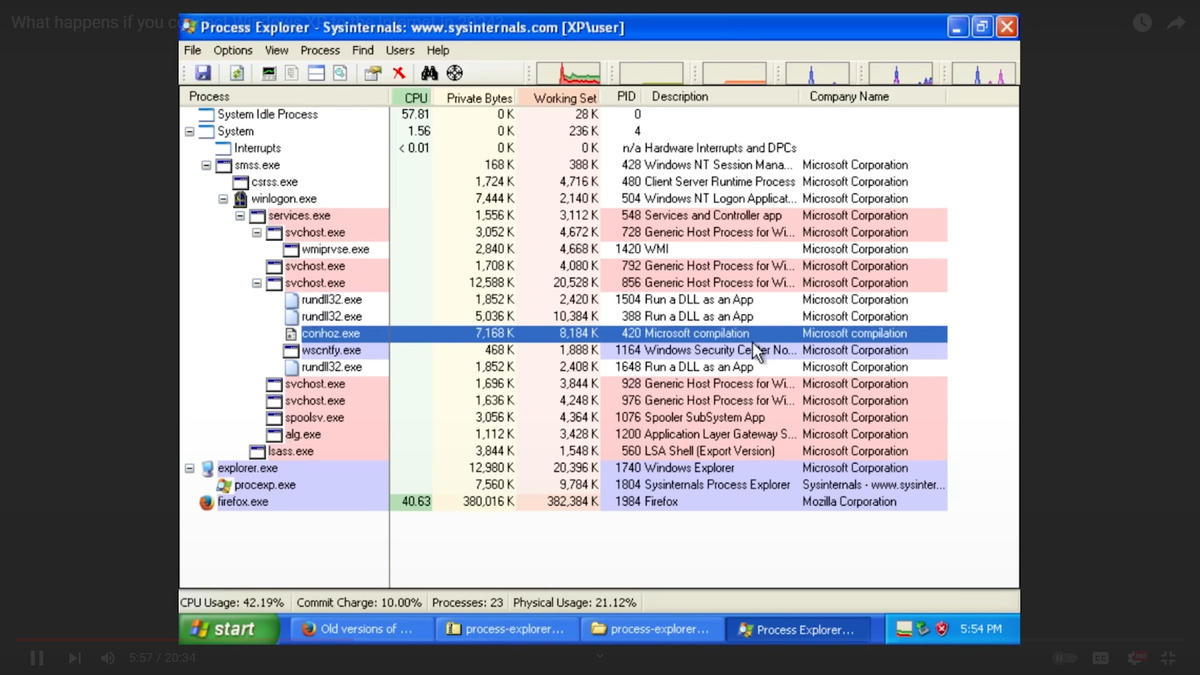Toggle closed captions in the video player
The height and width of the screenshot is (675, 1200).
point(1101,658)
